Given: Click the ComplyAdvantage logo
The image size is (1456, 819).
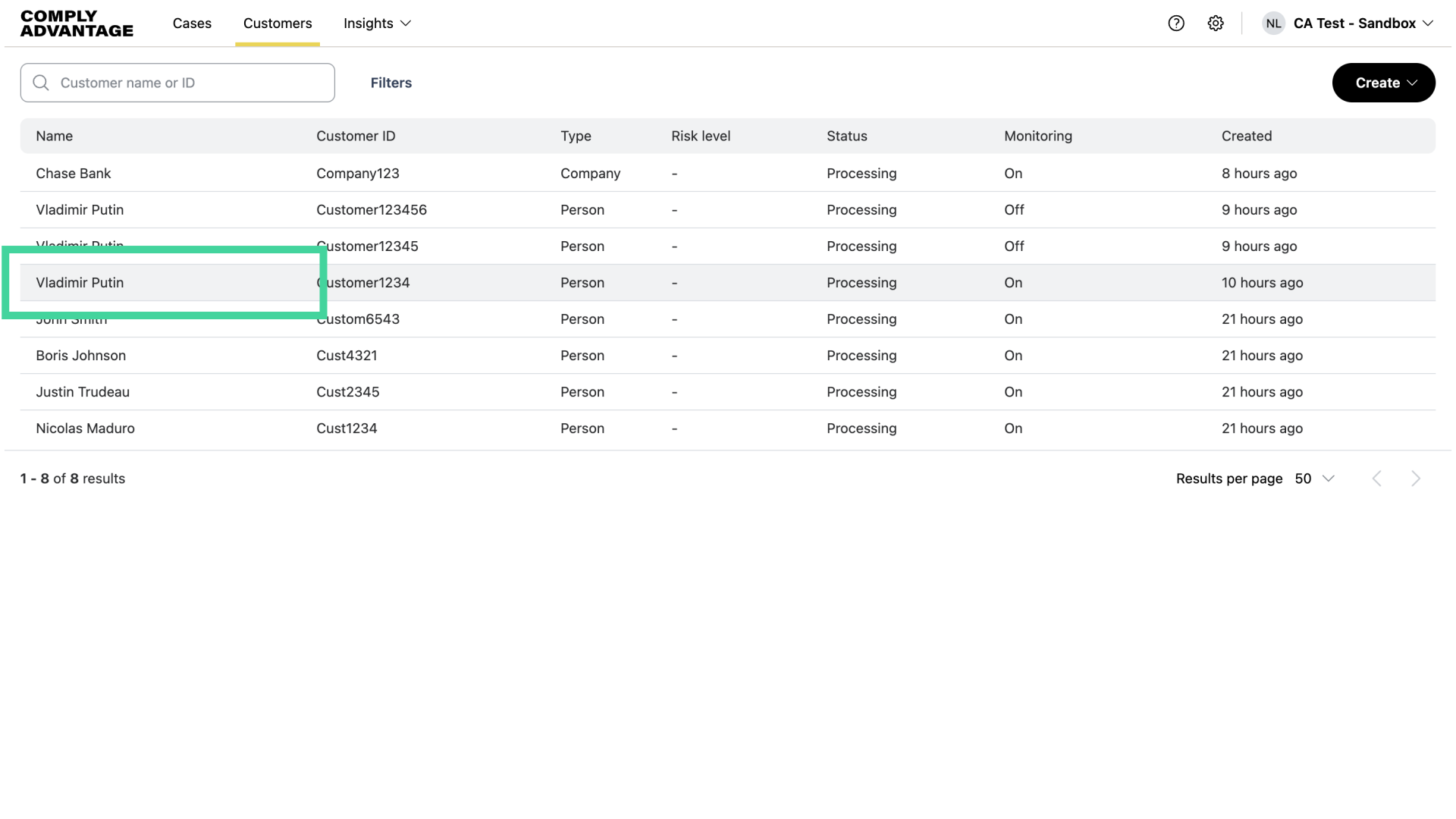Looking at the screenshot, I should coord(77,24).
